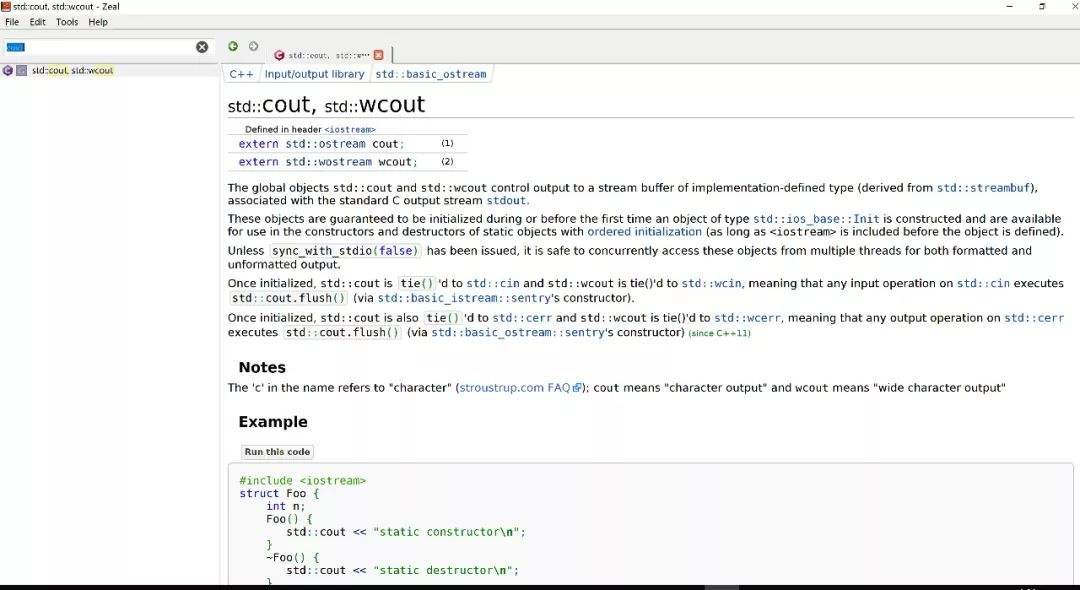Image resolution: width=1080 pixels, height=590 pixels.
Task: Click the std::cout, std::wcout page heading
Action: [326, 105]
